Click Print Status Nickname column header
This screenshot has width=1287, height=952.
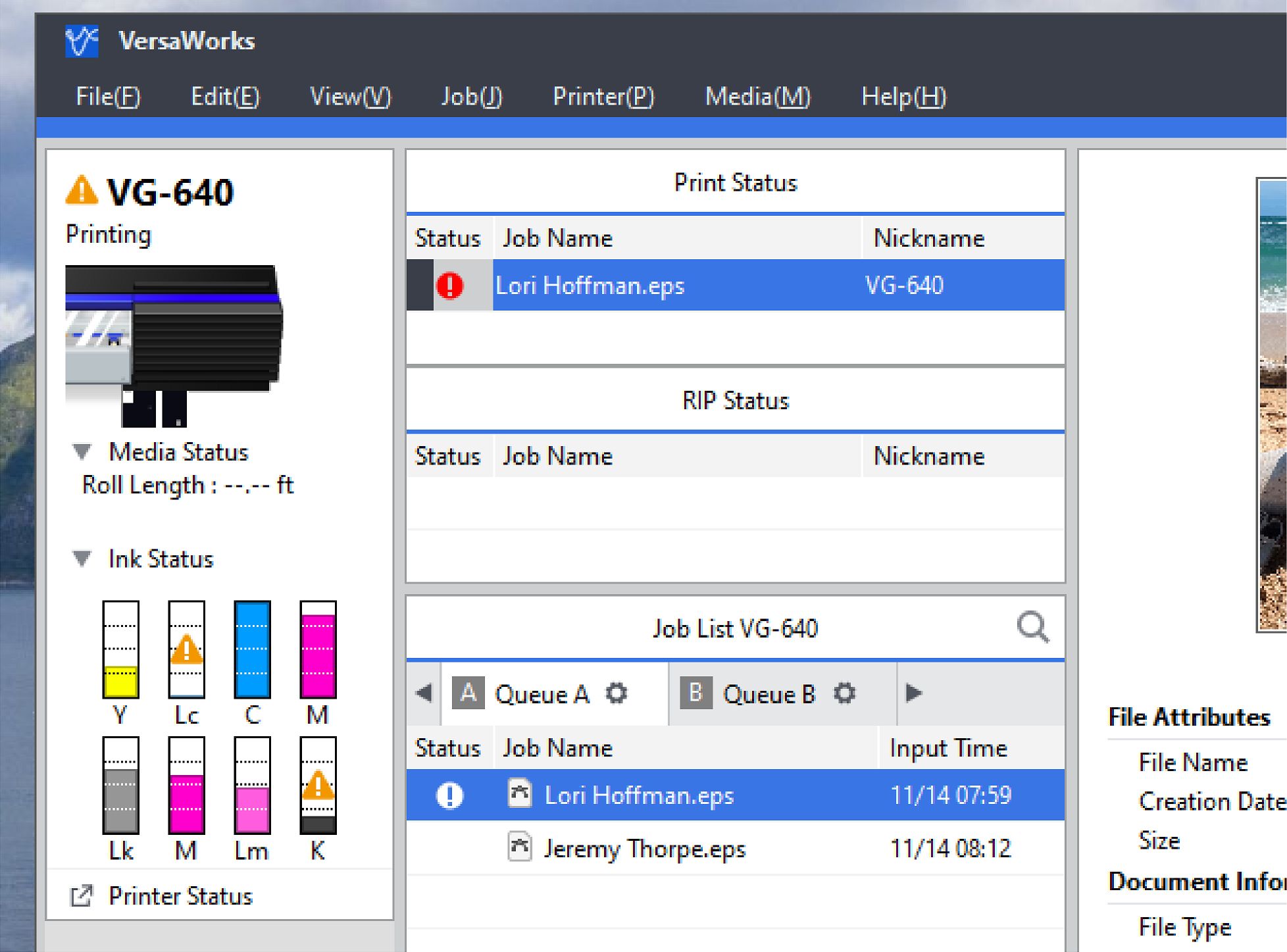coord(964,238)
